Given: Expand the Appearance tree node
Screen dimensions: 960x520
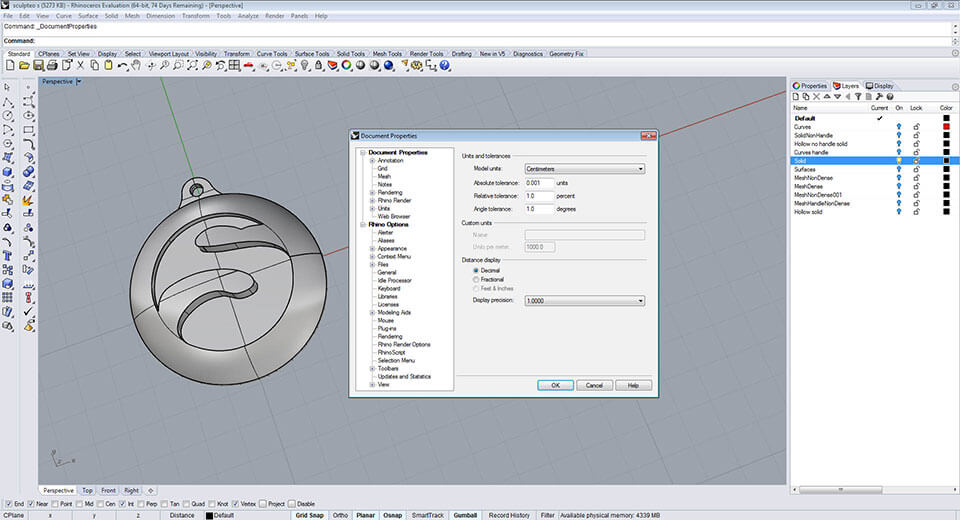Looking at the screenshot, I should (x=372, y=249).
